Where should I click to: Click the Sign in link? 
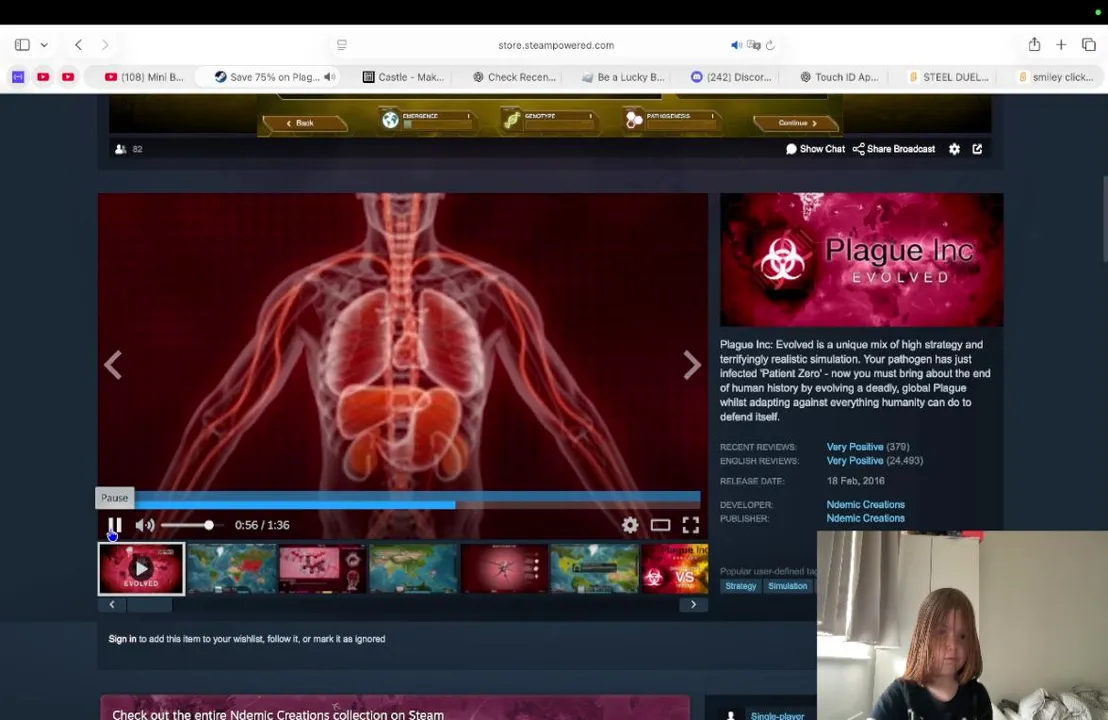tap(122, 639)
